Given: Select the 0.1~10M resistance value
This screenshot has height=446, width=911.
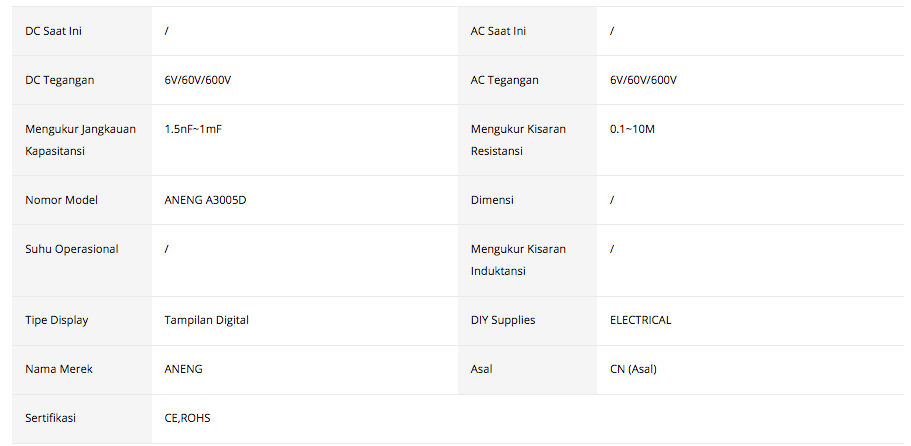Looking at the screenshot, I should pyautogui.click(x=632, y=129).
